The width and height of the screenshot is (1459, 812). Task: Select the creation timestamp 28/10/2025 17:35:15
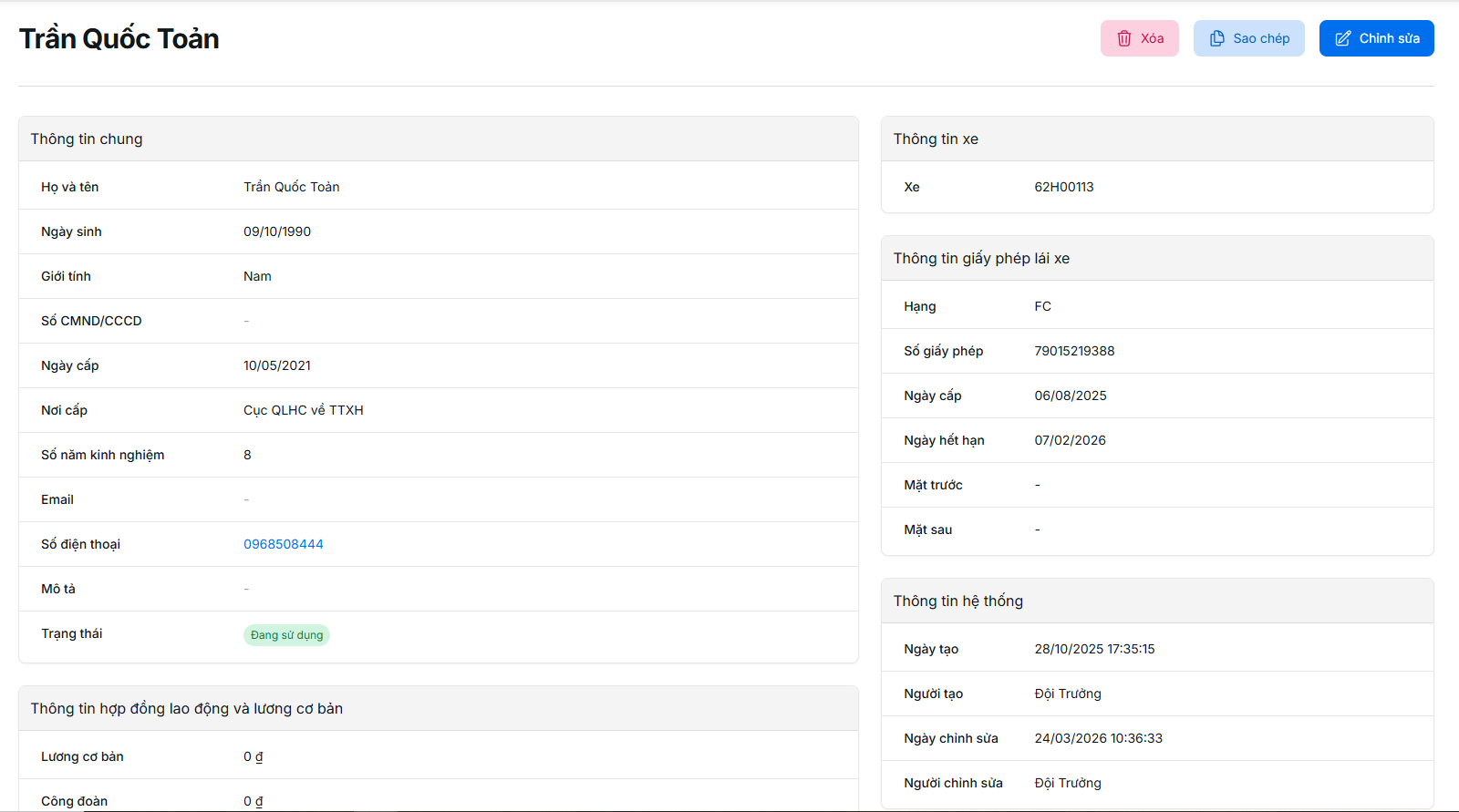1094,649
